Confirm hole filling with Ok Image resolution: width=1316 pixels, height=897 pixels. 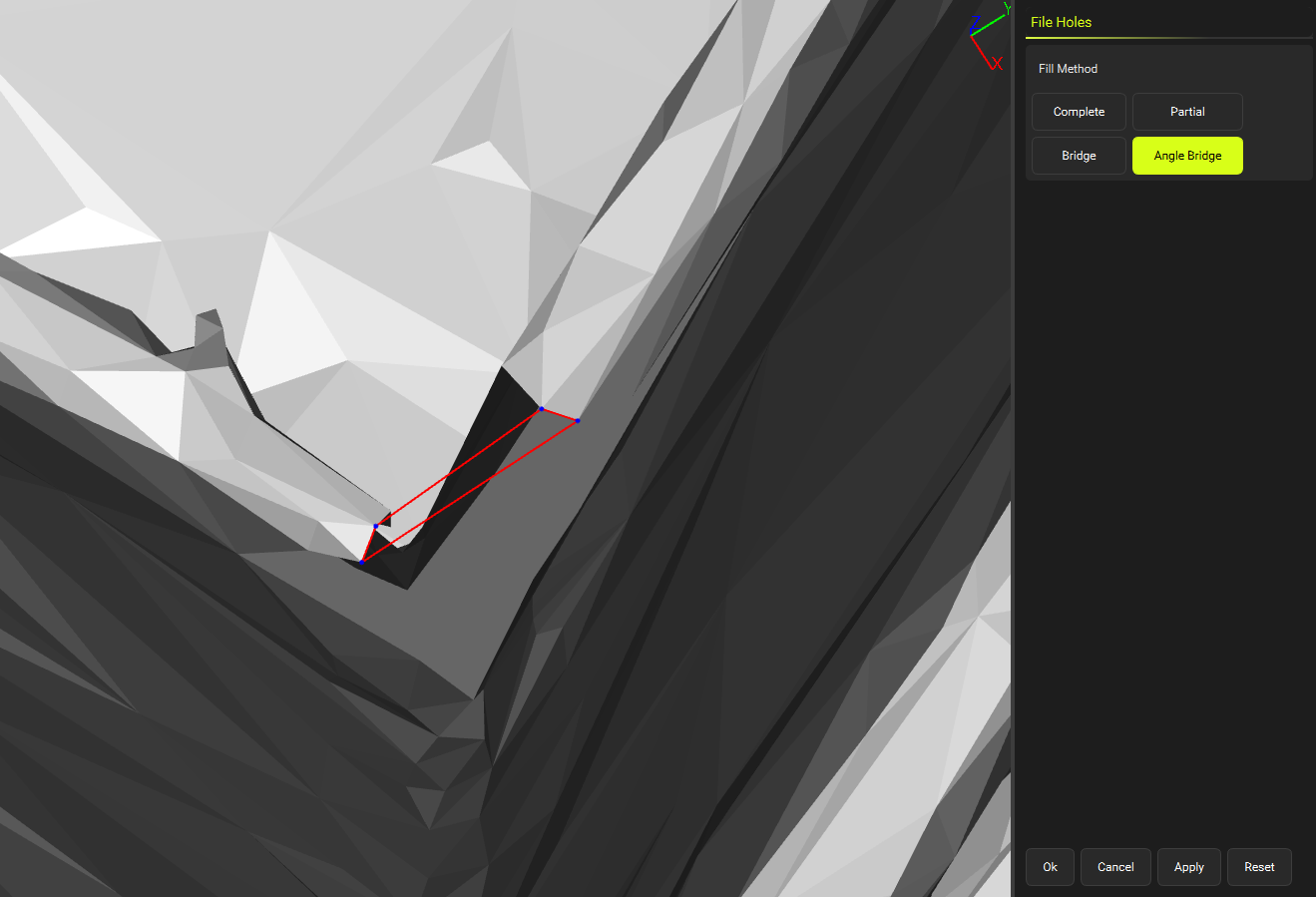1050,867
